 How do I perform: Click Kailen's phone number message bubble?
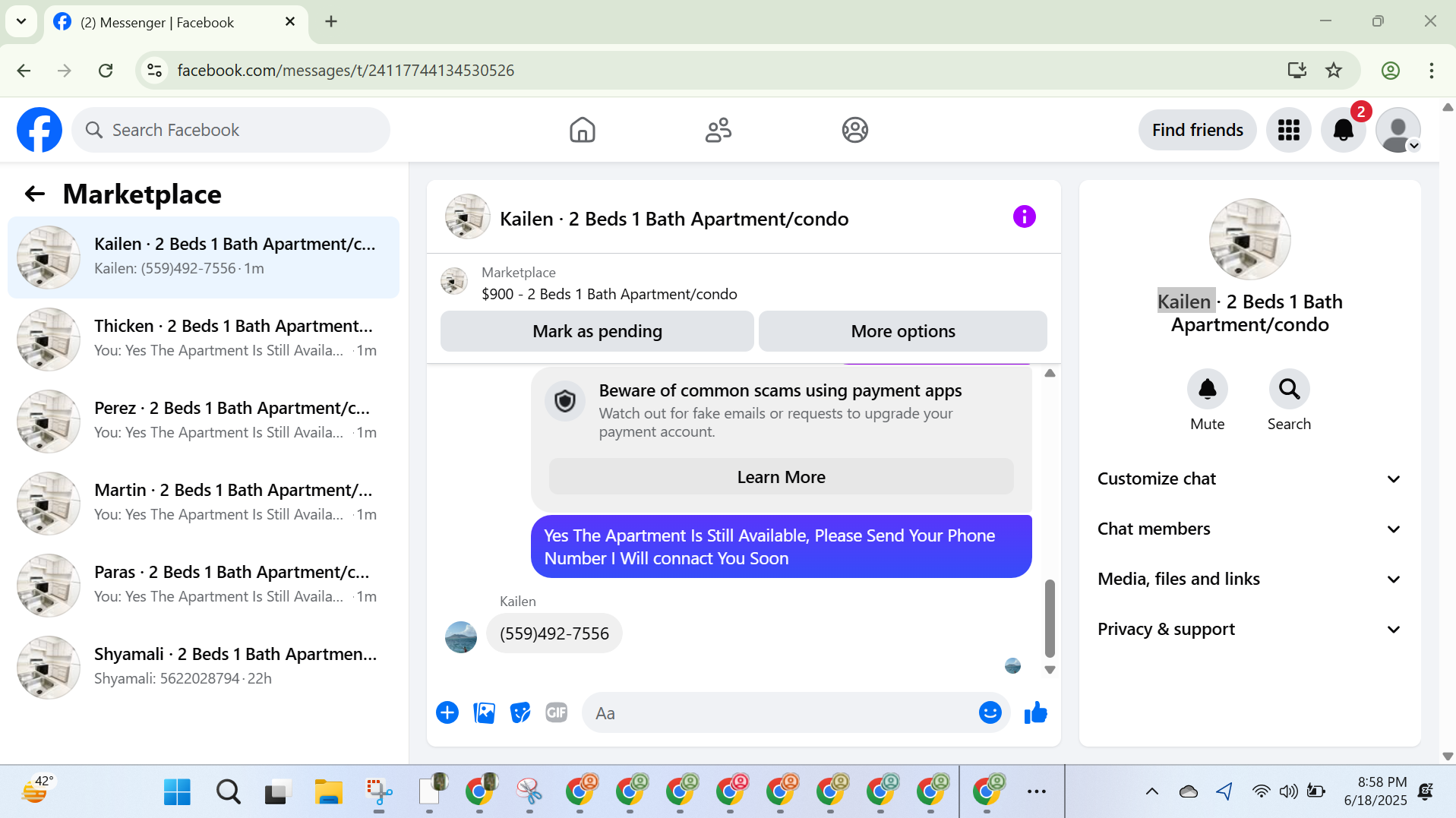pyautogui.click(x=554, y=633)
